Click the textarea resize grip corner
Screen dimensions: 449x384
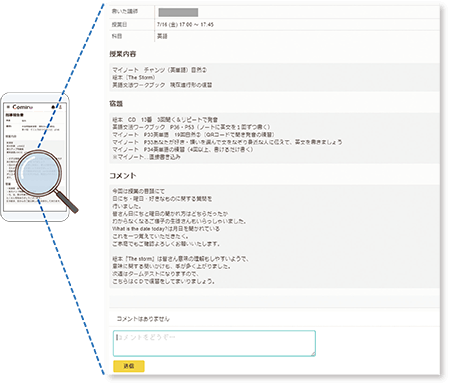coord(313,353)
